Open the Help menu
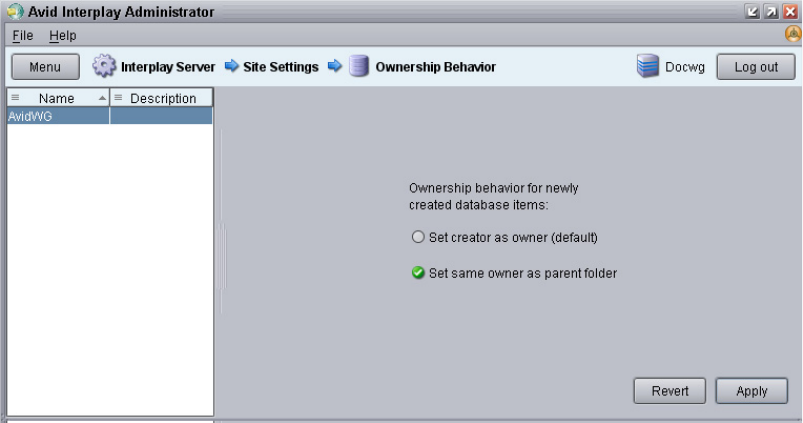Image resolution: width=803 pixels, height=423 pixels. pos(62,36)
